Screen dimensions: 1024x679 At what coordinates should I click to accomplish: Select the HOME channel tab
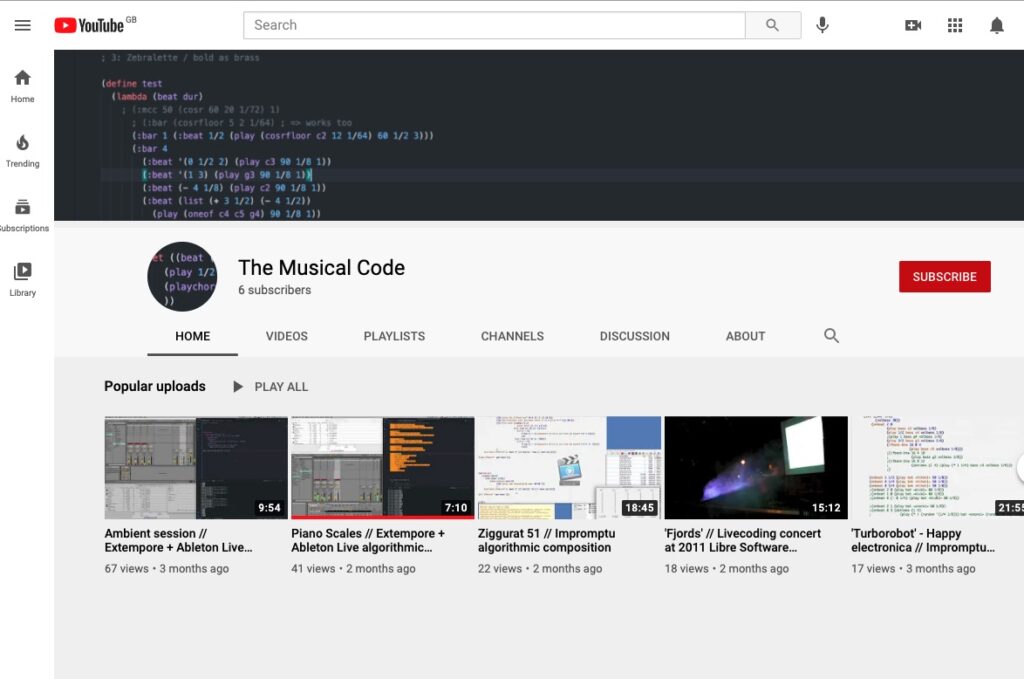(x=192, y=336)
